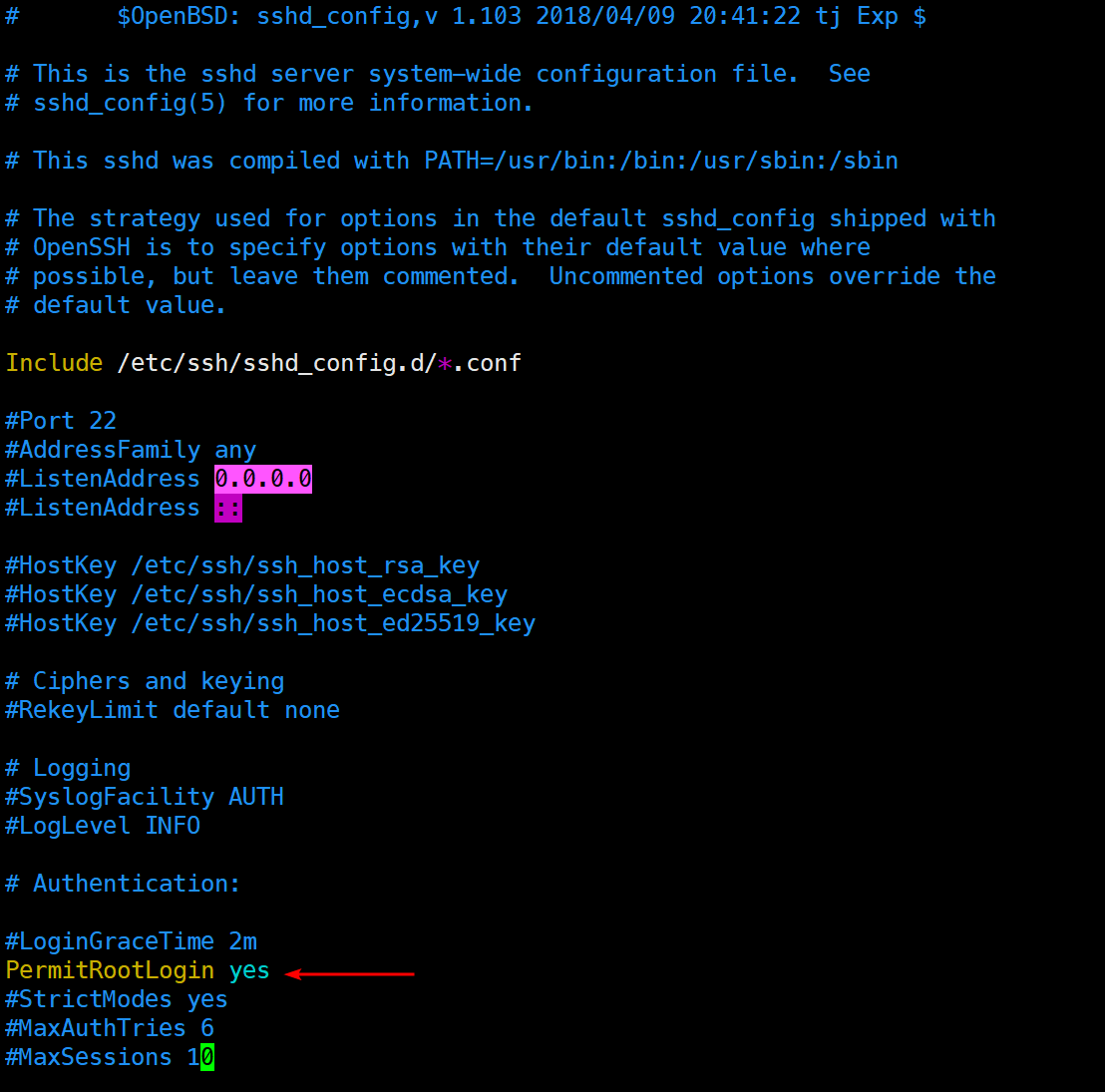Click the PermitRootLogin keyword
Image resolution: width=1105 pixels, height=1092 pixels.
[x=110, y=970]
